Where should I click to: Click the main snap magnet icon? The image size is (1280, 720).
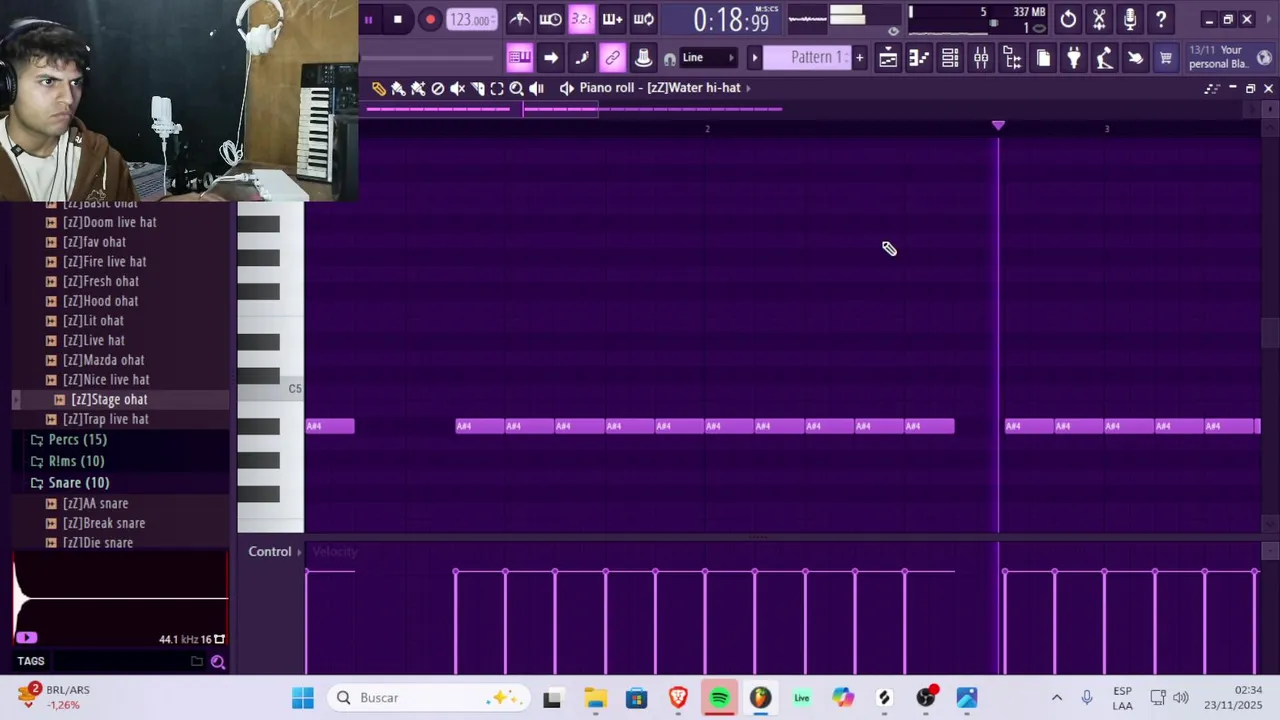(670, 59)
